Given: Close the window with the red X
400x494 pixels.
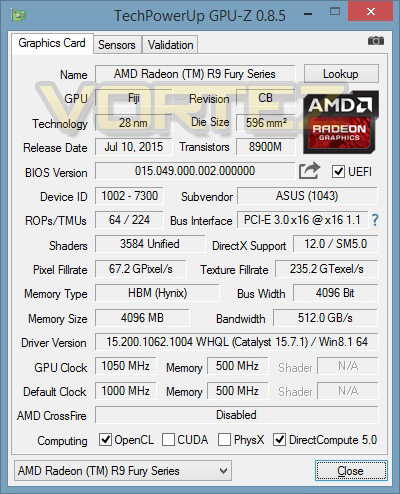Looking at the screenshot, I should pos(371,12).
